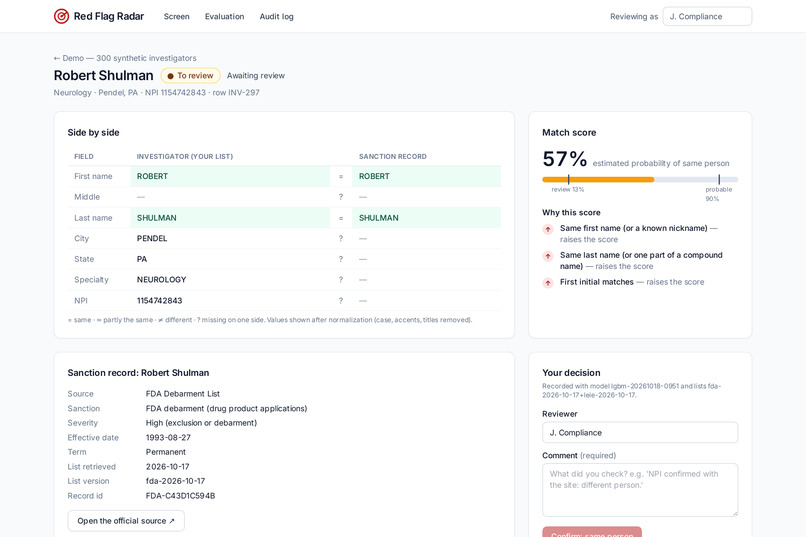Select the PENDEL city value

coord(152,238)
